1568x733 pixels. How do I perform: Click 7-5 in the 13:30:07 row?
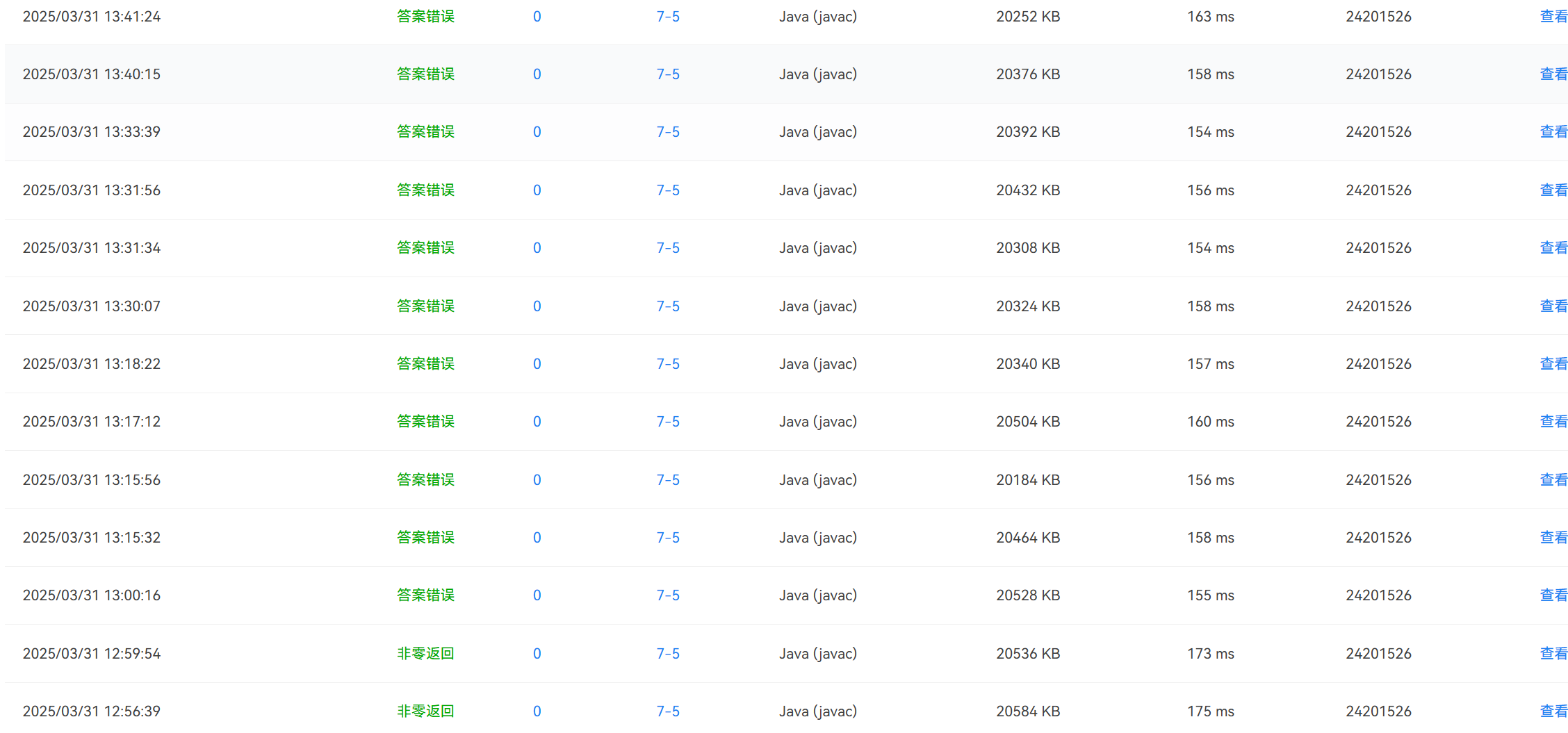pos(668,306)
